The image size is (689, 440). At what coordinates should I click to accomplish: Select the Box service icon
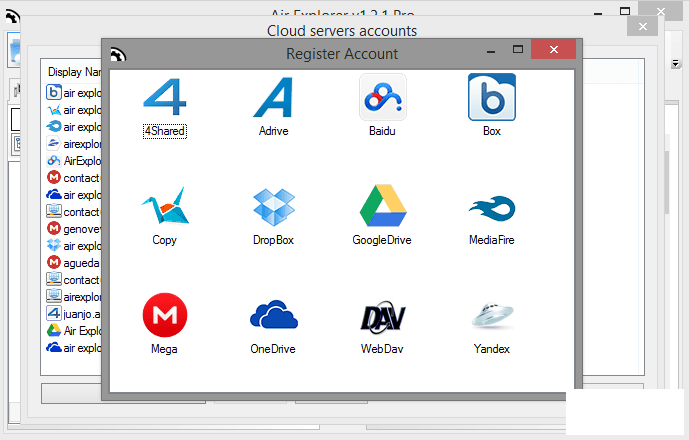(492, 97)
